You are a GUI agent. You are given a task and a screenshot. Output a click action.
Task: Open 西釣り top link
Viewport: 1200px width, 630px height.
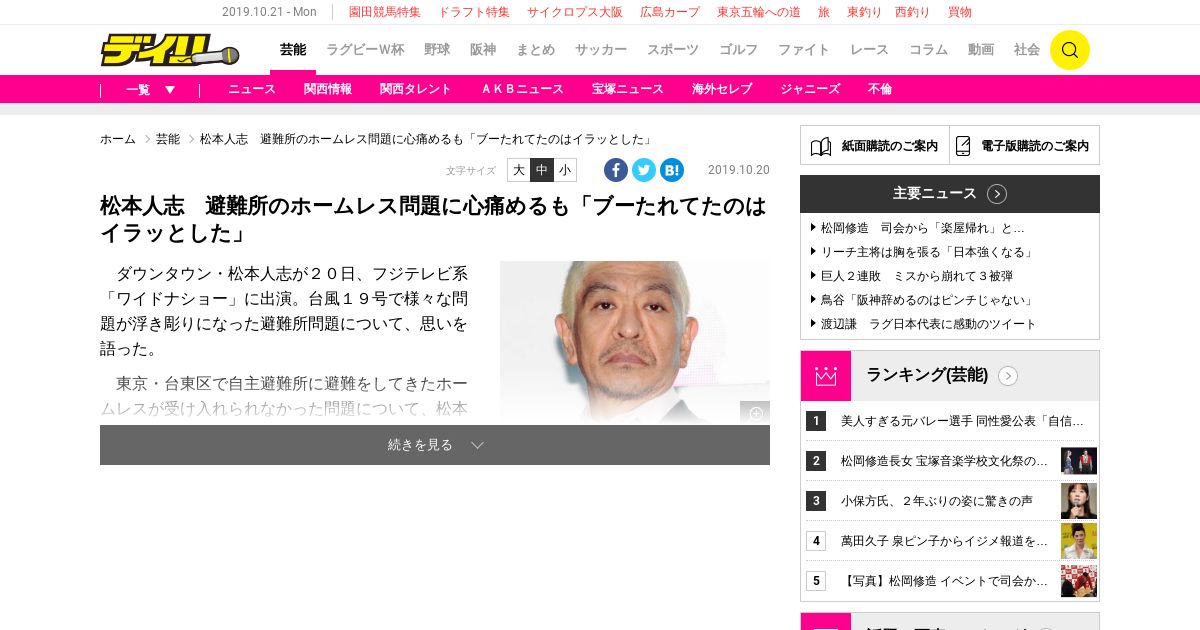coord(913,12)
